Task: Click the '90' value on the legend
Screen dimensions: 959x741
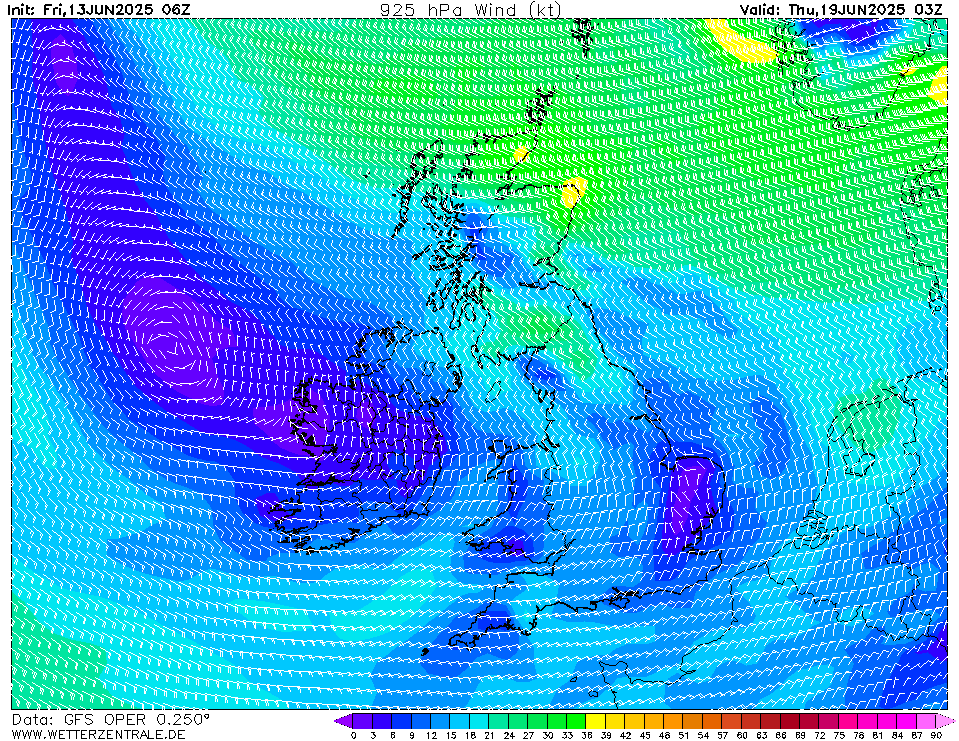Action: [936, 735]
